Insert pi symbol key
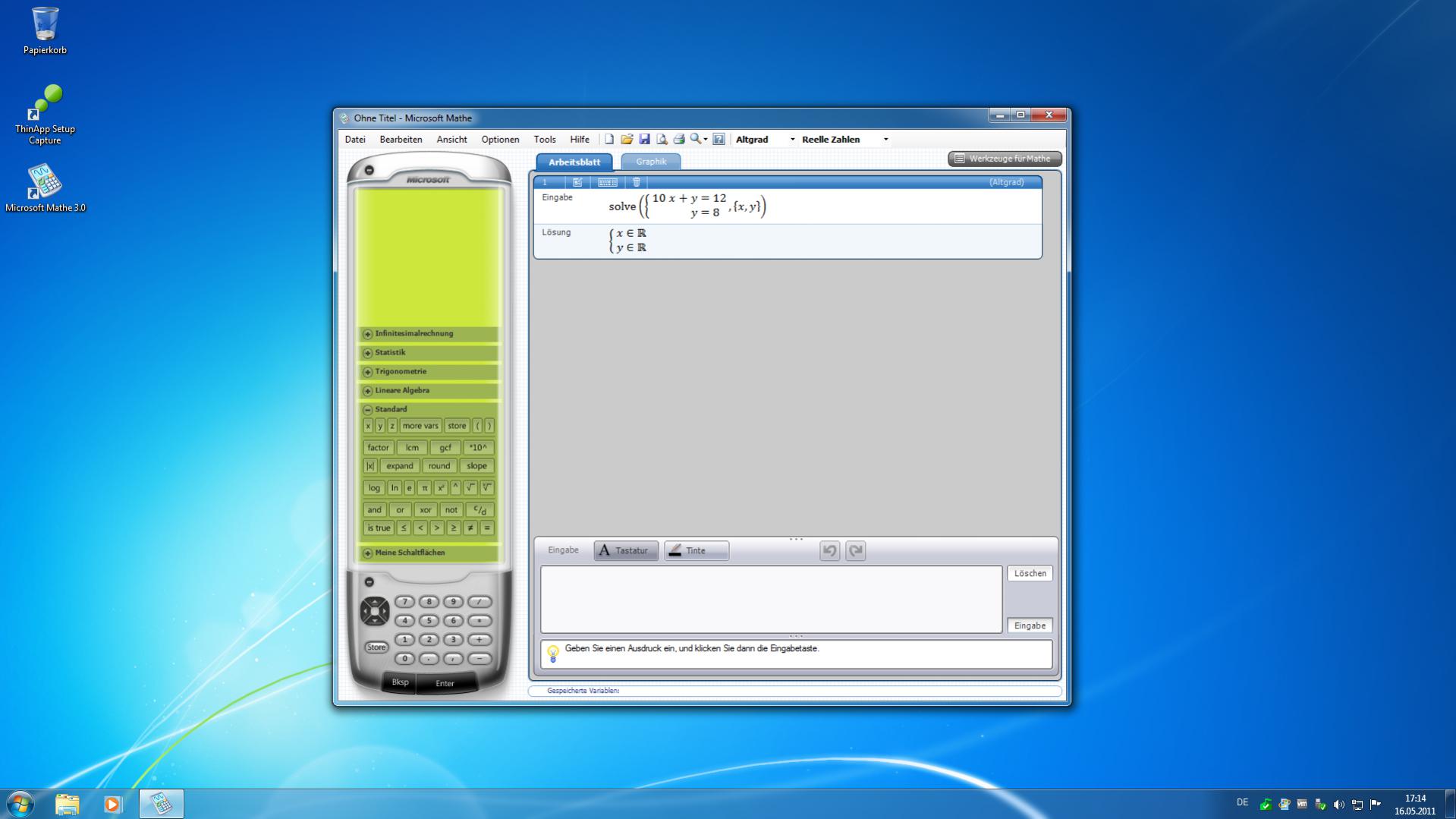Screen dimensions: 1456x819 tap(425, 488)
